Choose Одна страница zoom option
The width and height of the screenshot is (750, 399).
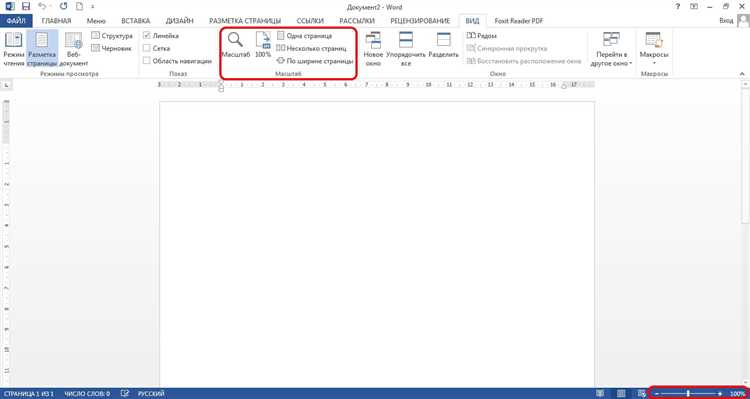(x=304, y=36)
